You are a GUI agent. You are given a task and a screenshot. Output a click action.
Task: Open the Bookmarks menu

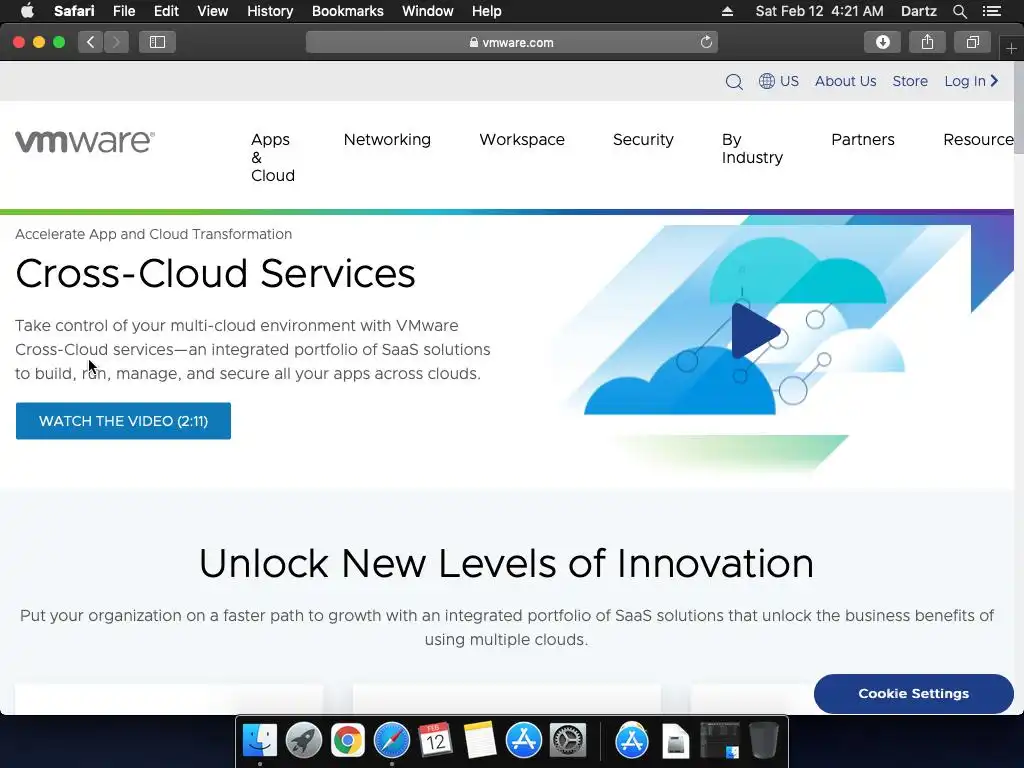[347, 11]
